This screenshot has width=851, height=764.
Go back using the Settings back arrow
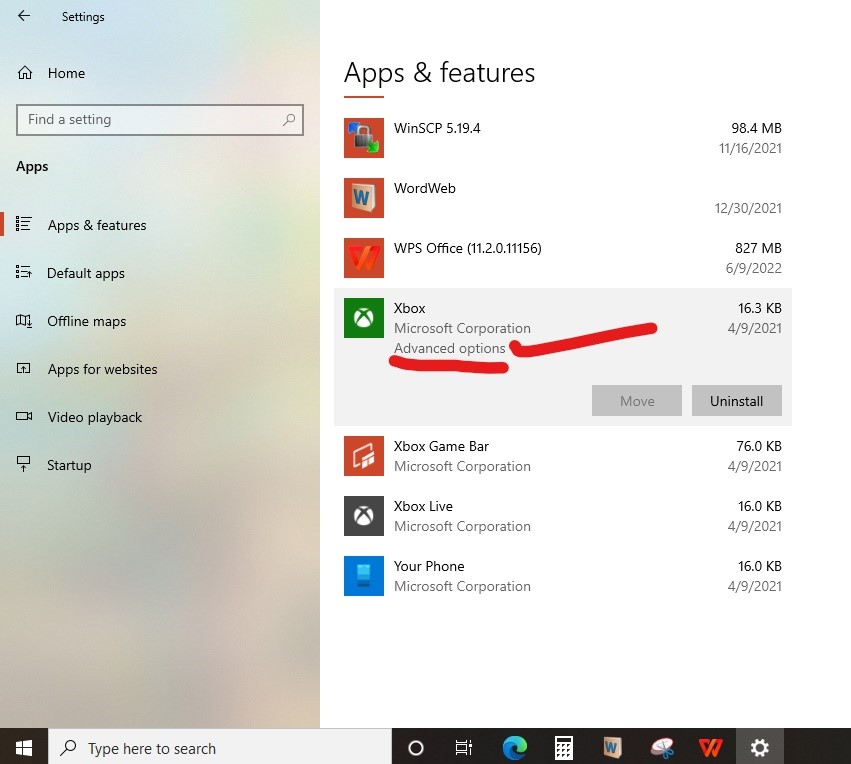24,16
